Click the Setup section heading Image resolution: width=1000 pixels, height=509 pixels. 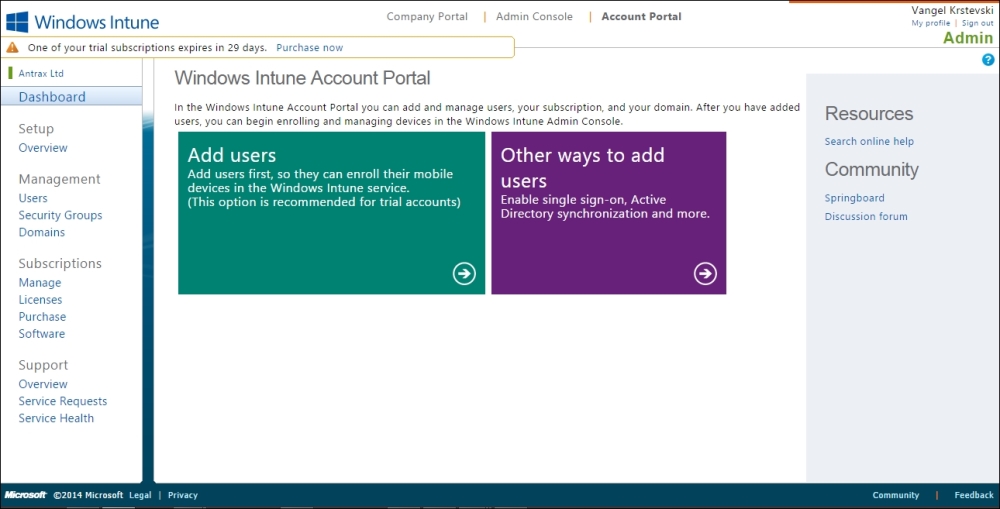tap(36, 129)
